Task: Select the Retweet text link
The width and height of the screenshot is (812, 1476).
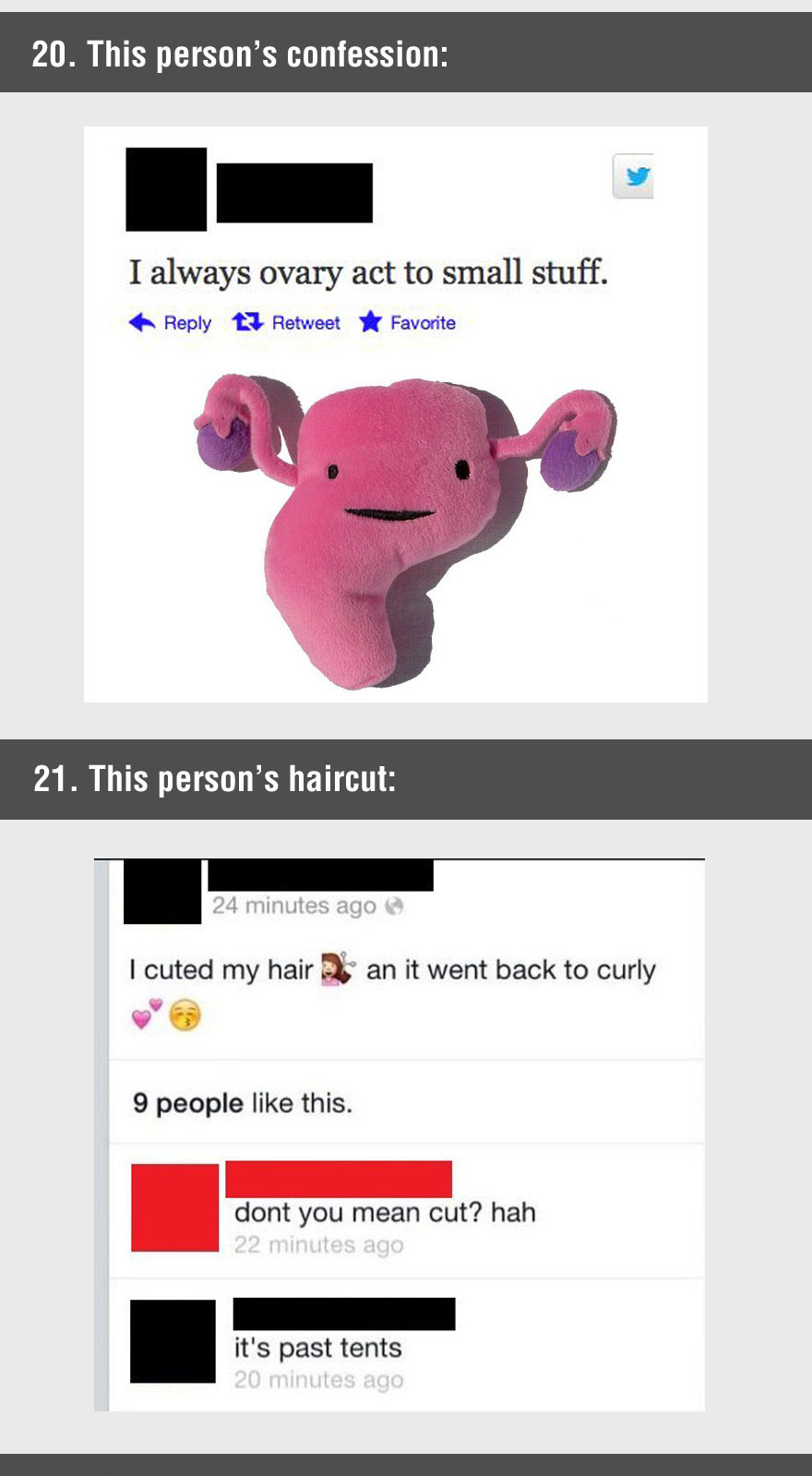Action: pos(305,323)
